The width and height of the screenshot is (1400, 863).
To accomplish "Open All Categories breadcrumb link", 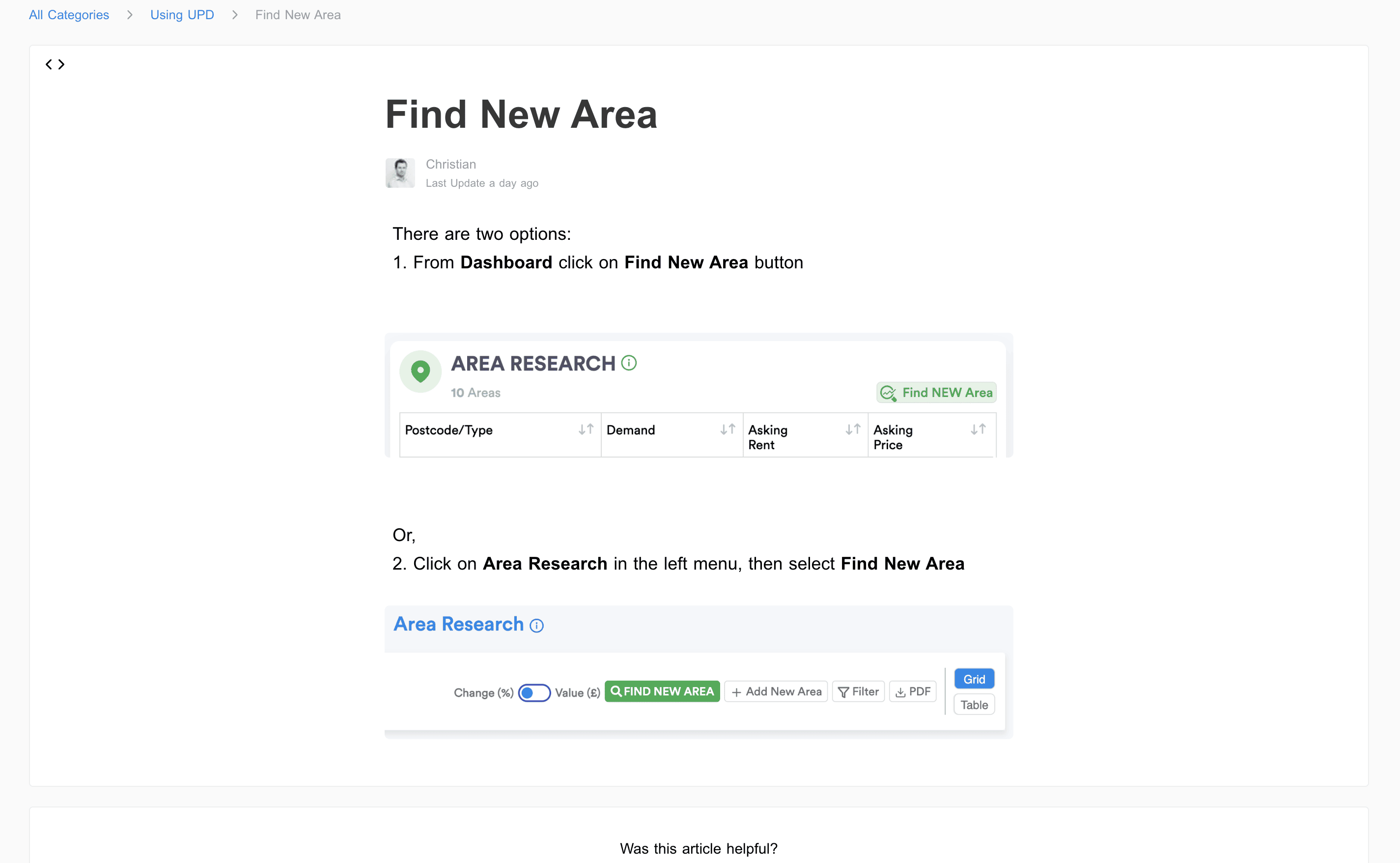I will (x=69, y=15).
